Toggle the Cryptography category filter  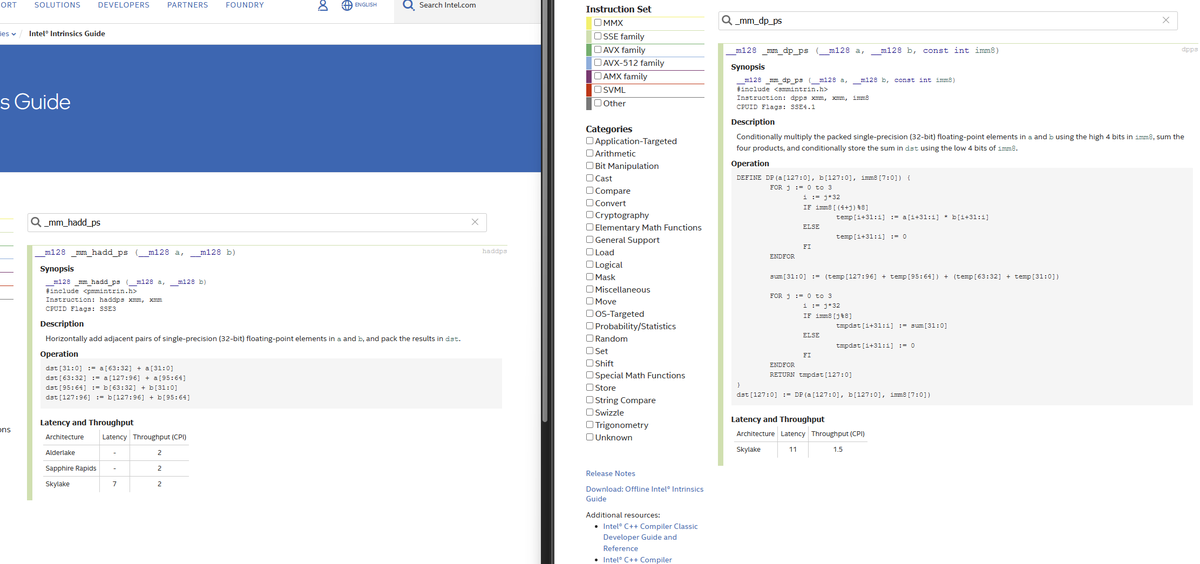pos(590,215)
